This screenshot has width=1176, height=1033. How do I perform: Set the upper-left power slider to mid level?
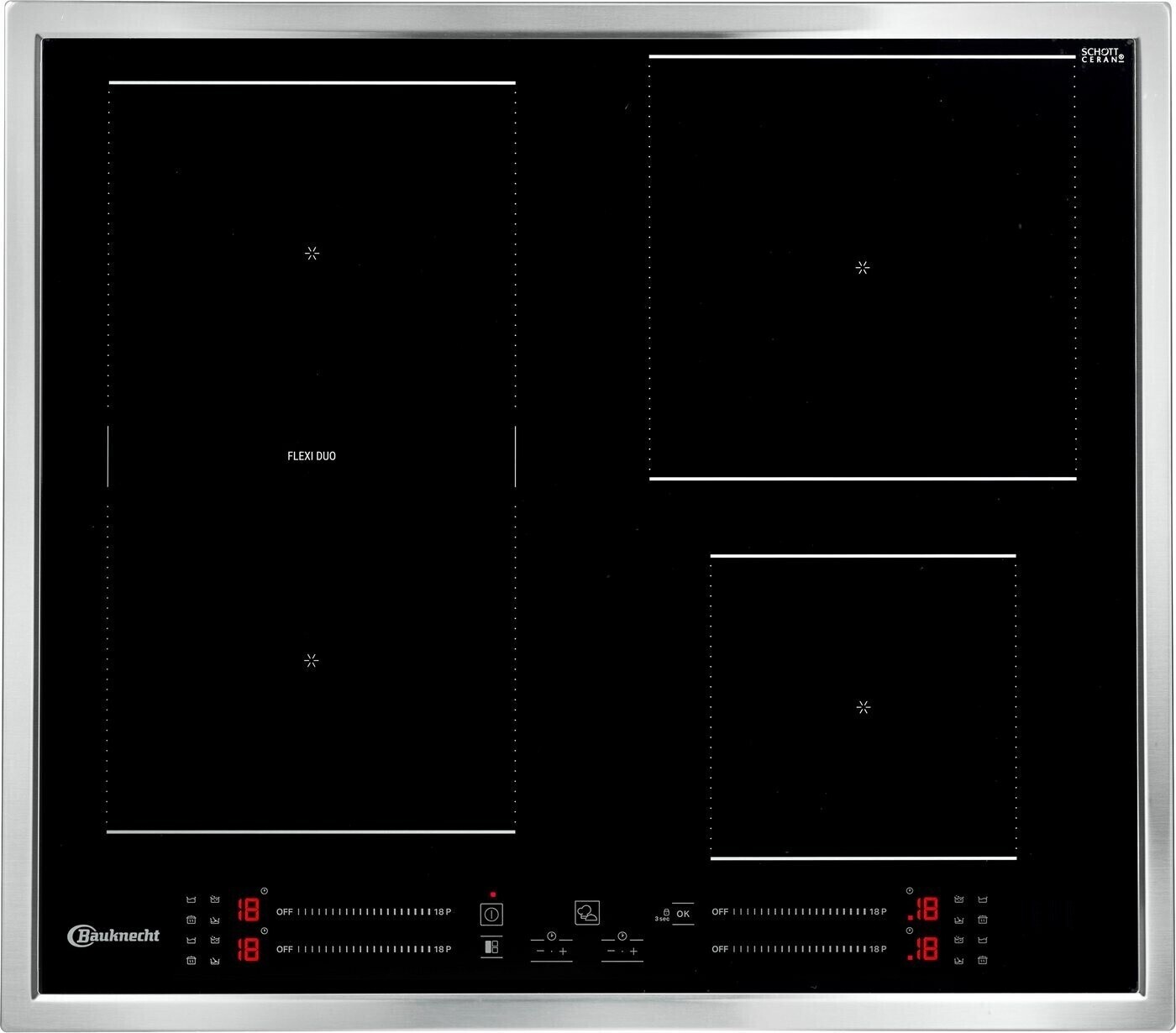coord(364,912)
